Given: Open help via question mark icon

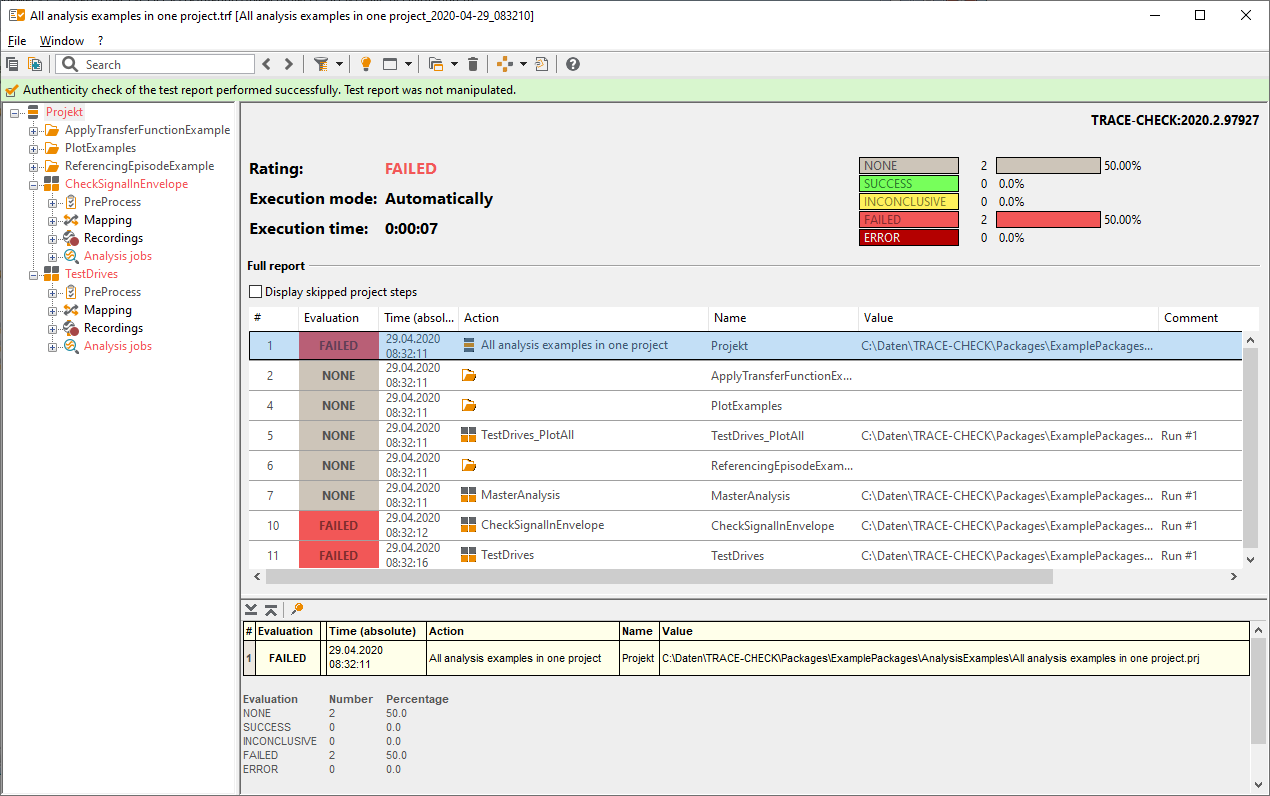Looking at the screenshot, I should (573, 64).
